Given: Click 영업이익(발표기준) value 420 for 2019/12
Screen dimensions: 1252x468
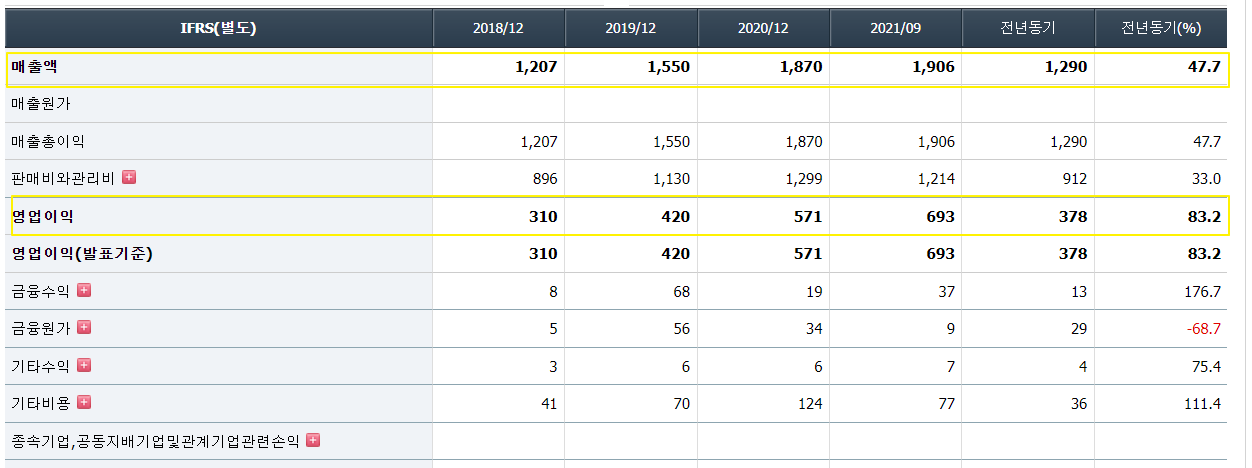Looking at the screenshot, I should pos(675,254).
